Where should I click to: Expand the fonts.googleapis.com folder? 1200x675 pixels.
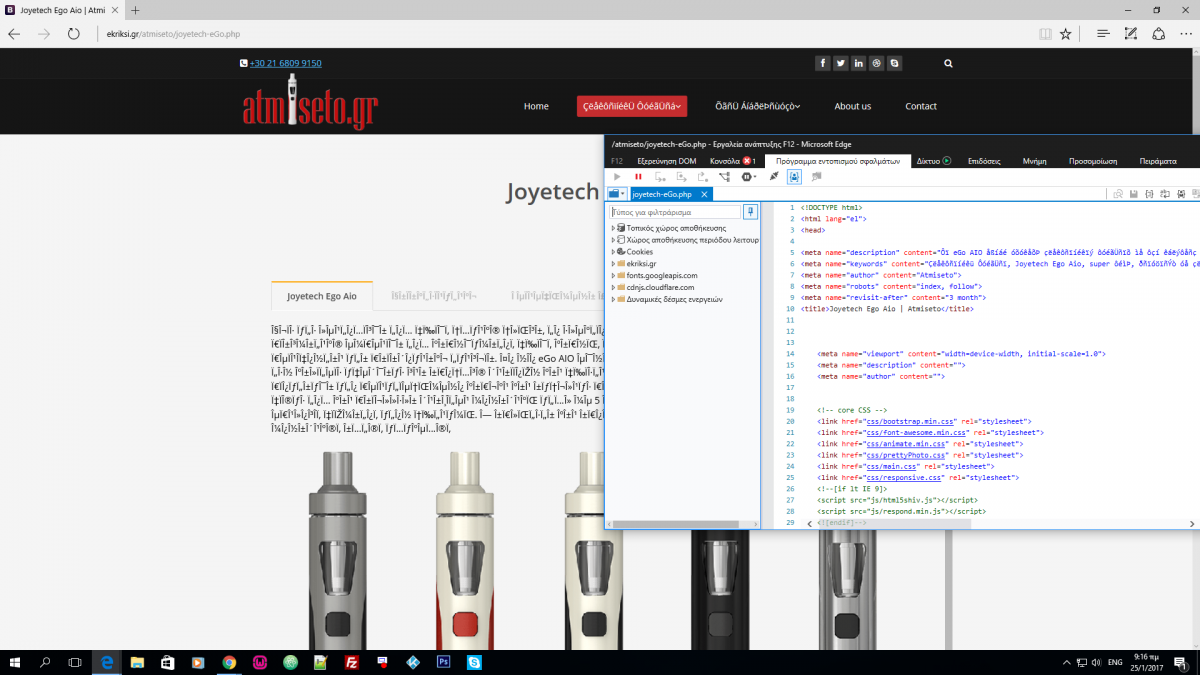[x=613, y=275]
